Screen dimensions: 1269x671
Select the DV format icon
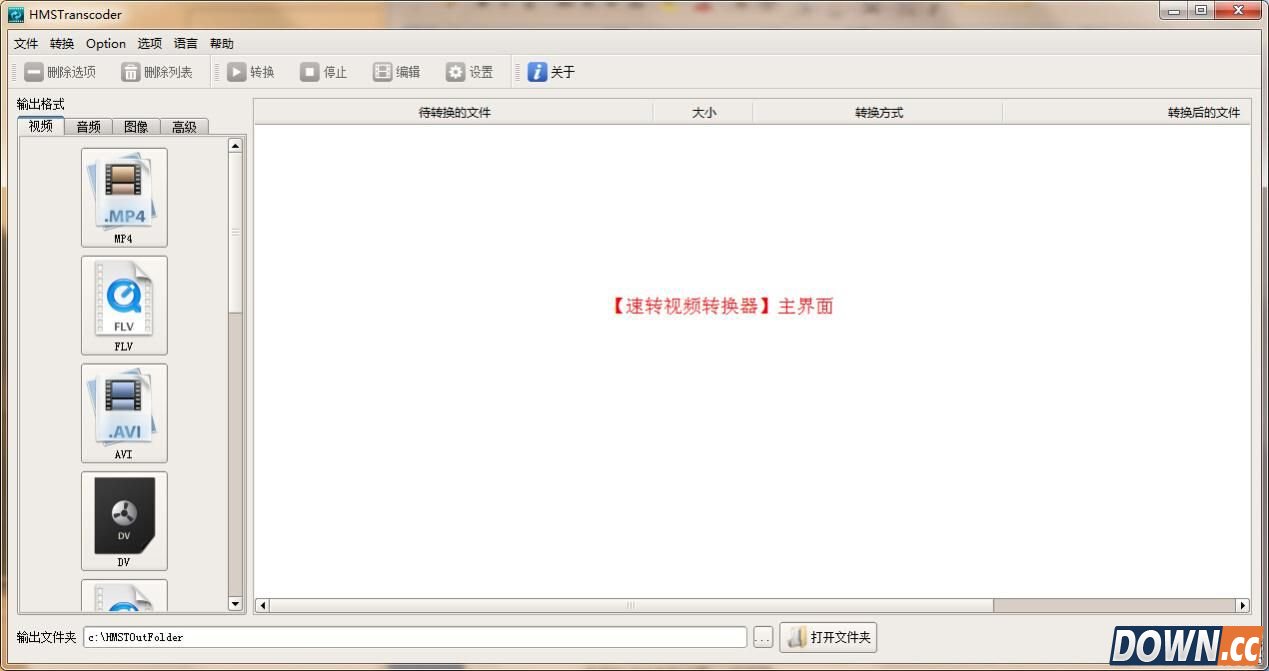point(124,520)
